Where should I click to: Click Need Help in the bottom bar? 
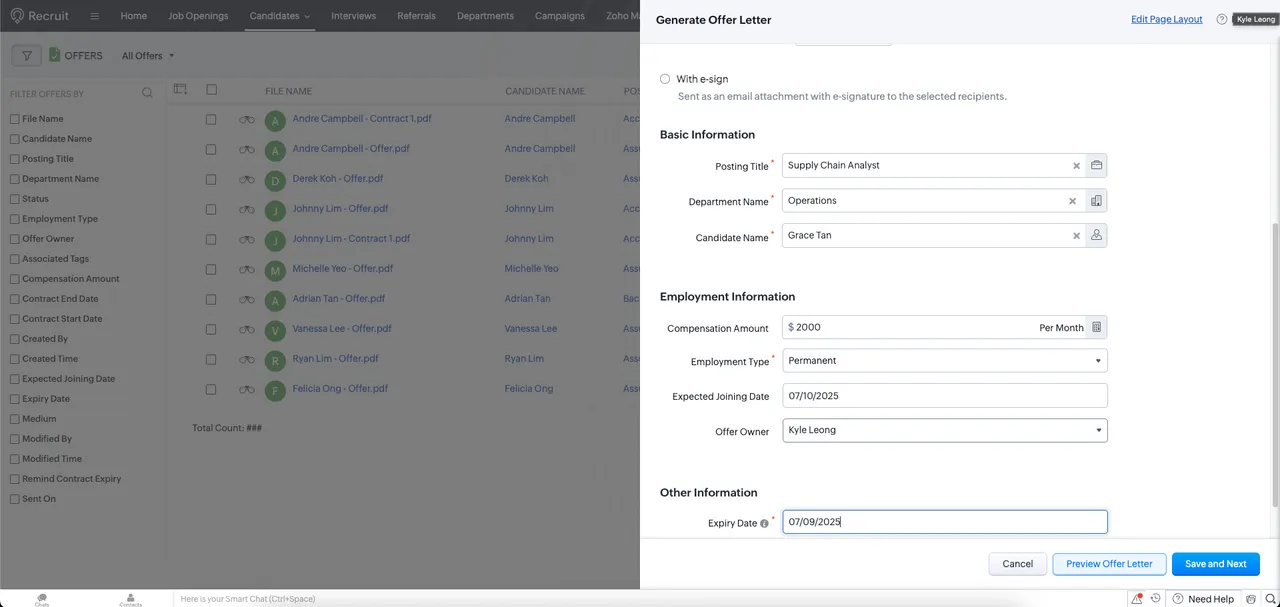(1203, 599)
